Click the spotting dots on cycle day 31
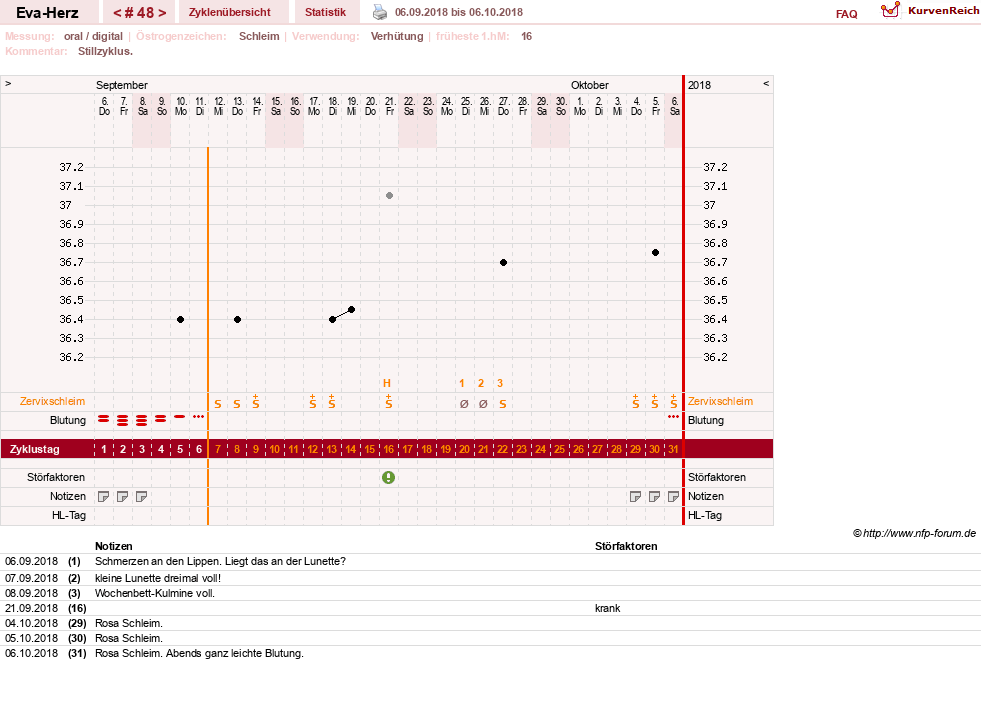 pos(673,416)
